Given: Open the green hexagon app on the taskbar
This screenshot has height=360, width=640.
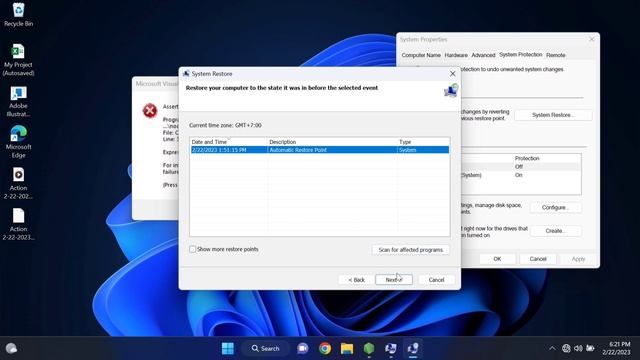Looking at the screenshot, I should click(x=369, y=348).
